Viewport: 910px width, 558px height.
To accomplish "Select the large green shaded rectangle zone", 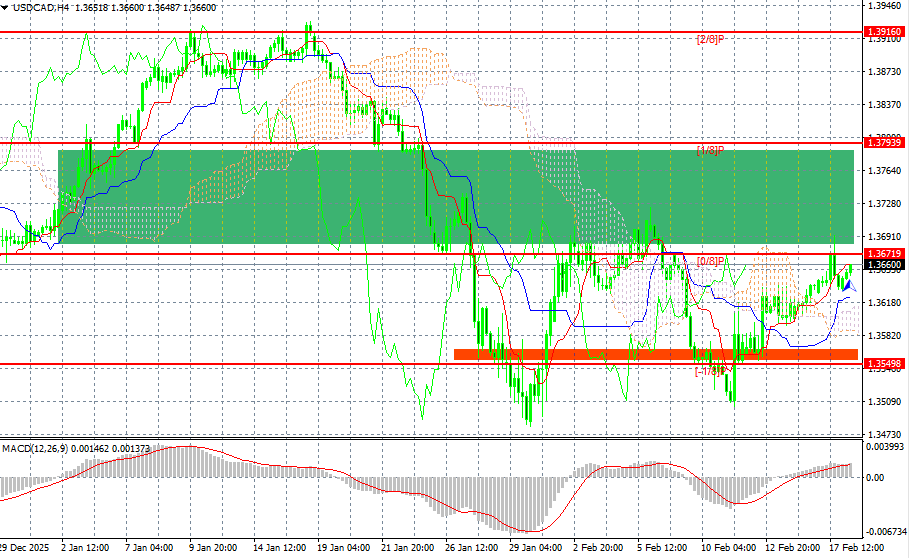I will pyautogui.click(x=456, y=197).
